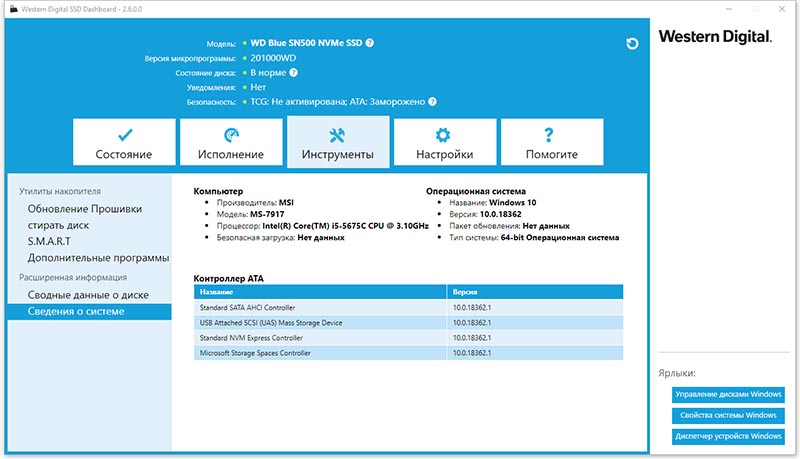Viewport: 800px width, 459px height.
Task: Select 'Standard NVM Express Controller' row
Action: [x=408, y=338]
